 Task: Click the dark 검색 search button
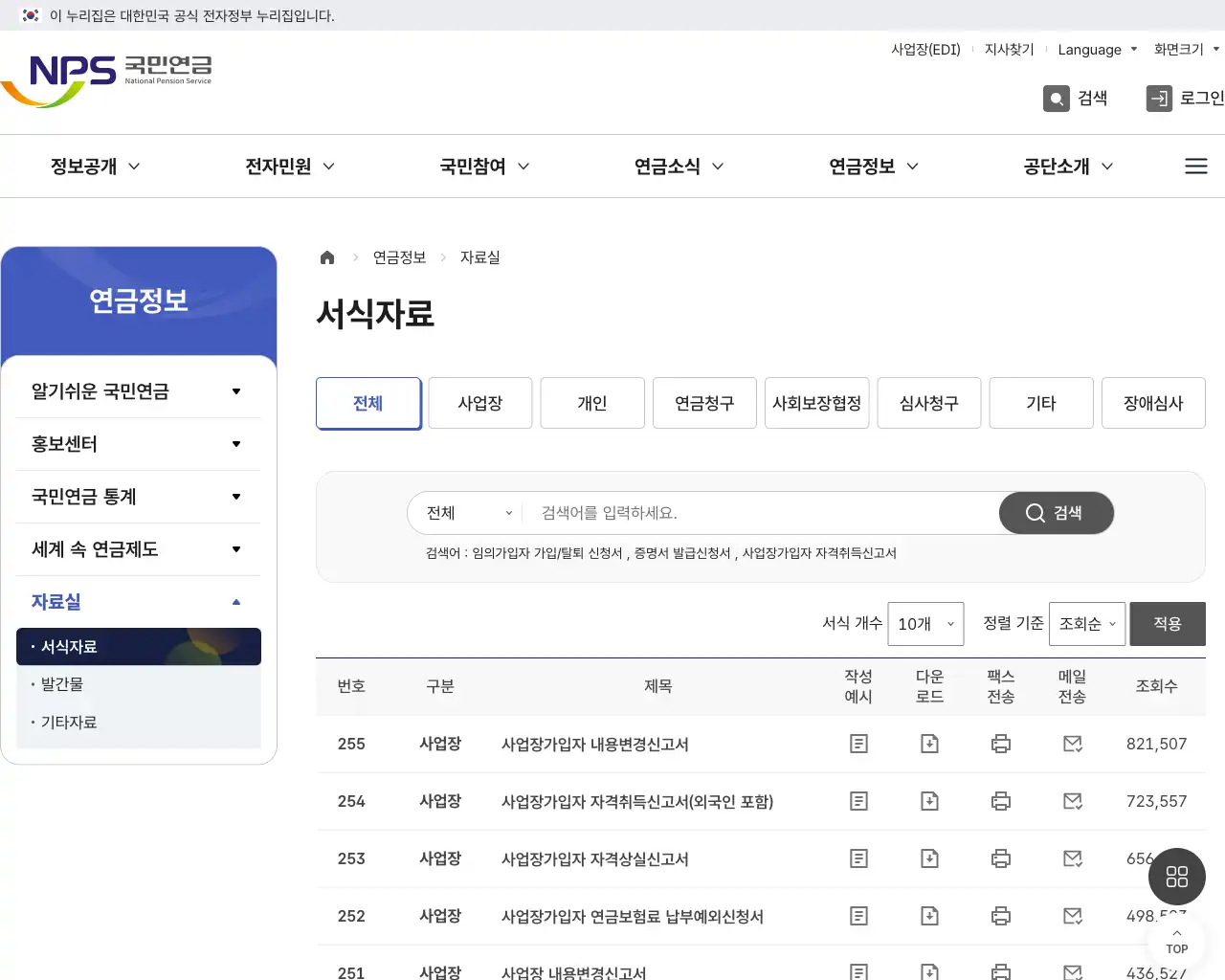1057,513
